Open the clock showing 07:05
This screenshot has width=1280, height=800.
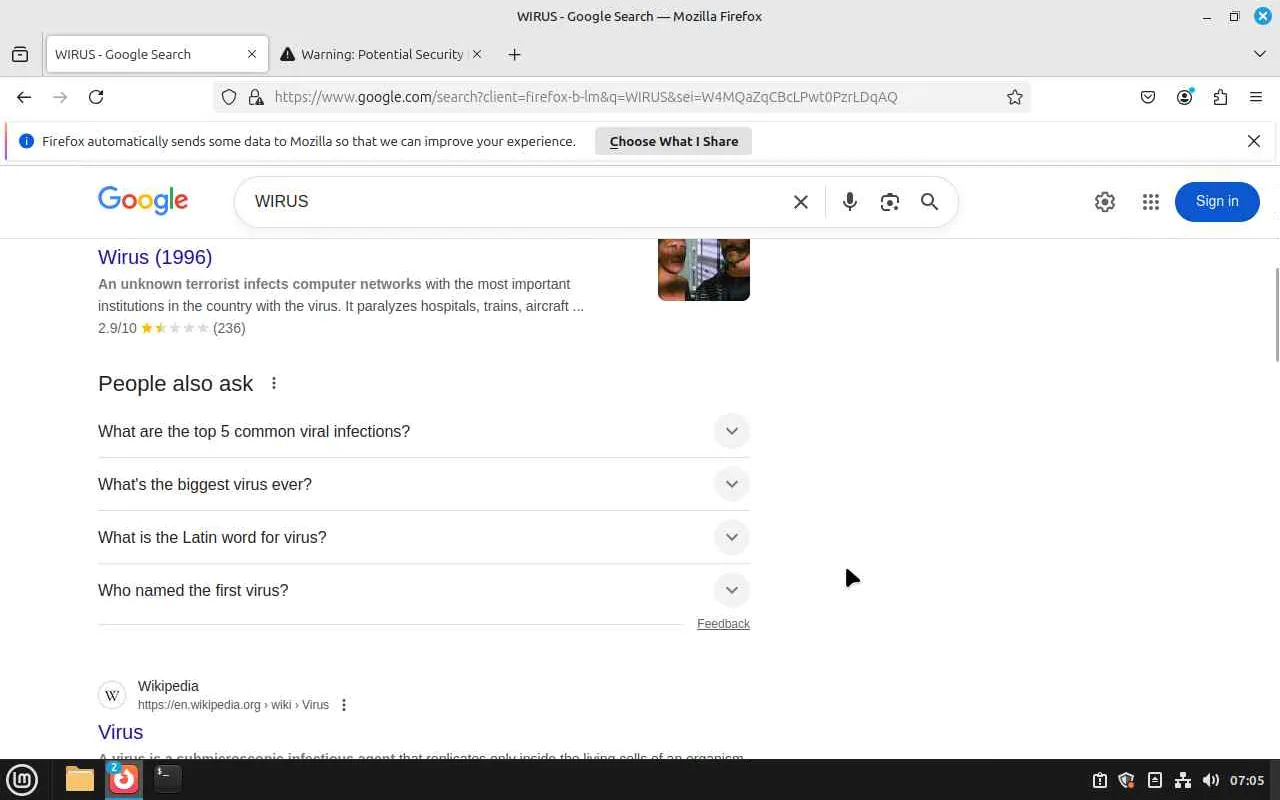click(1247, 780)
